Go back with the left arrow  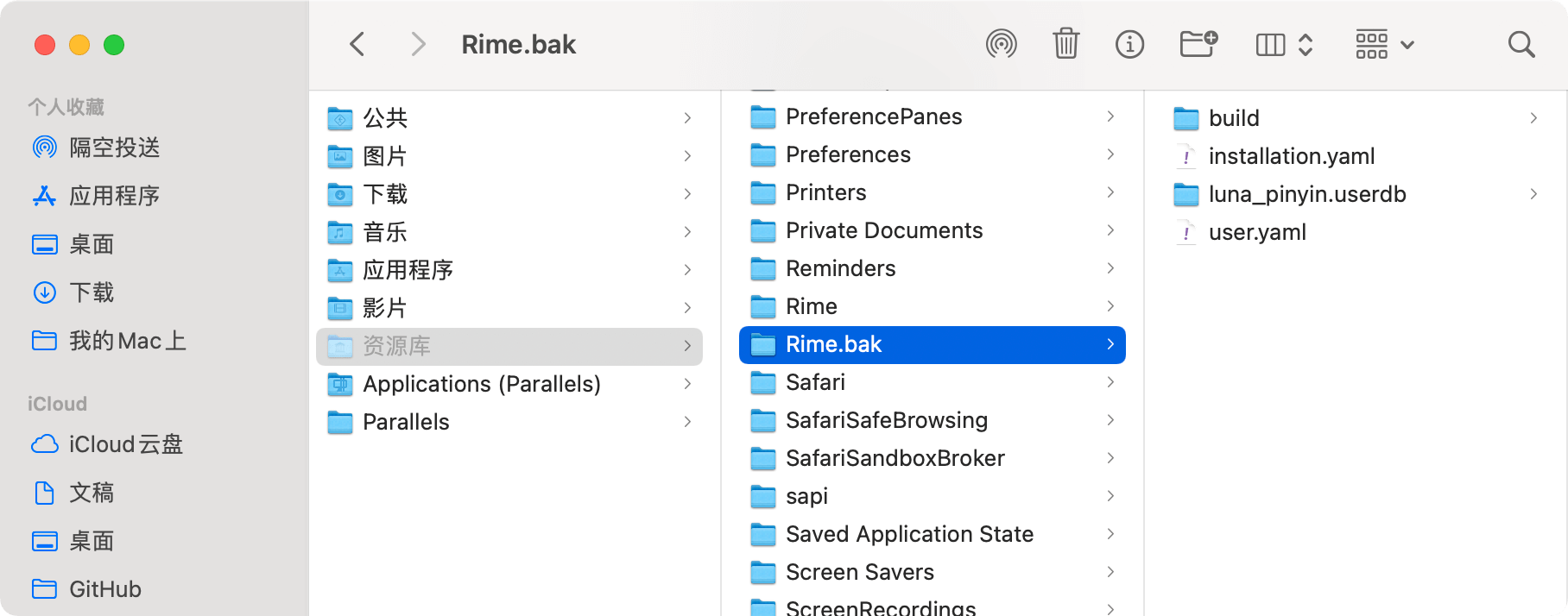click(357, 44)
